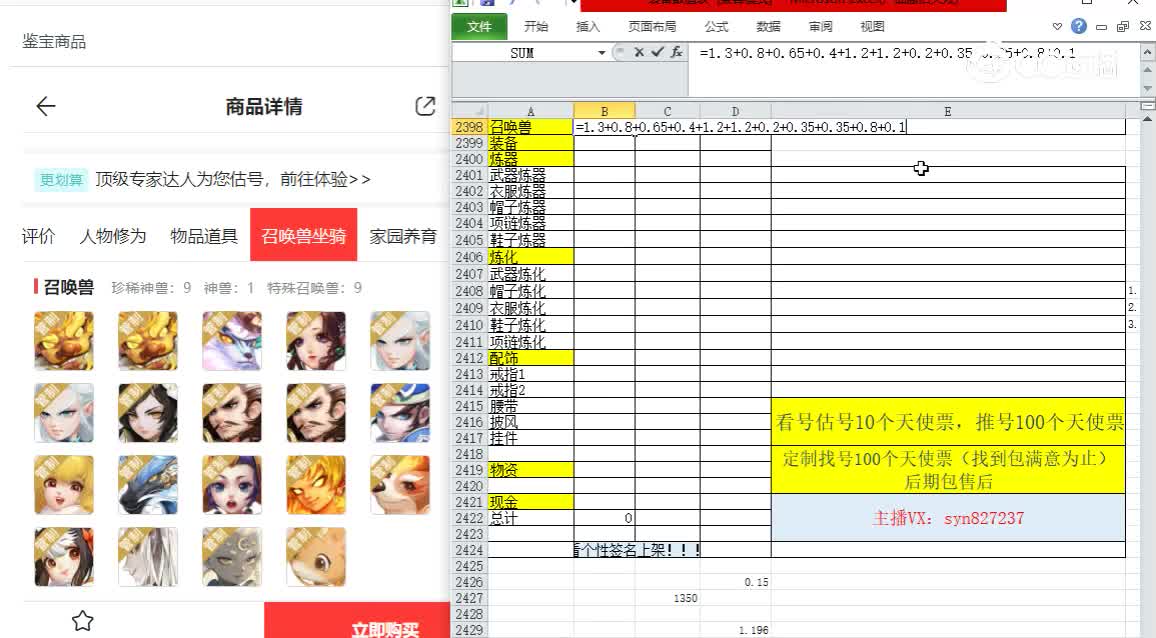Tap the 立即购买 button
Screen dimensions: 1156x638
(357, 620)
